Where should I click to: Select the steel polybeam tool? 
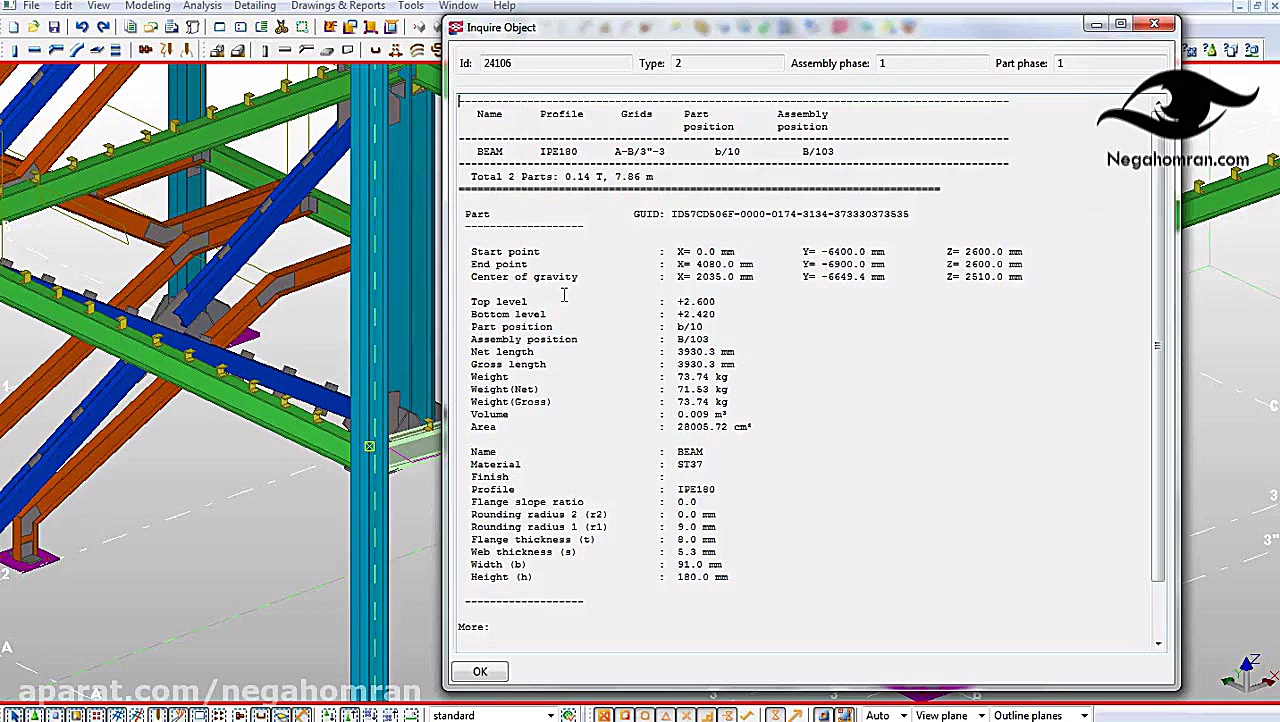[56, 50]
